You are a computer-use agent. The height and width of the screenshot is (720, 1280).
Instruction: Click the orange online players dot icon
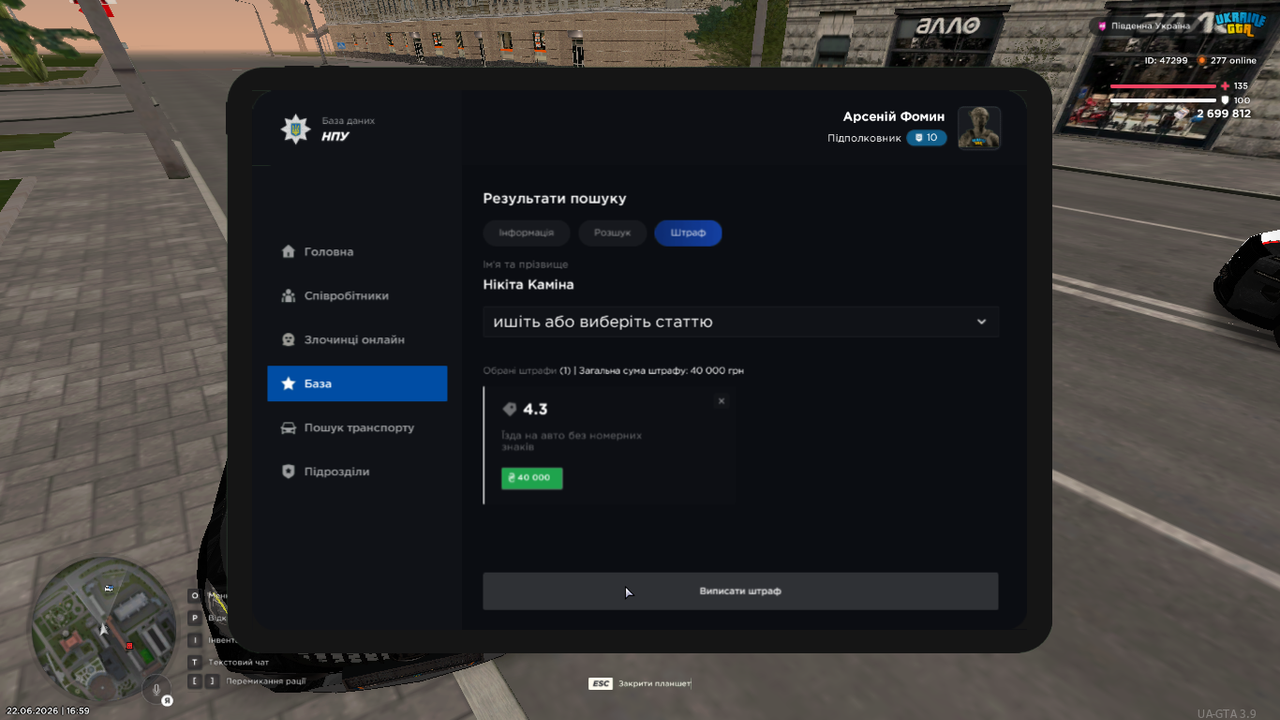1202,61
